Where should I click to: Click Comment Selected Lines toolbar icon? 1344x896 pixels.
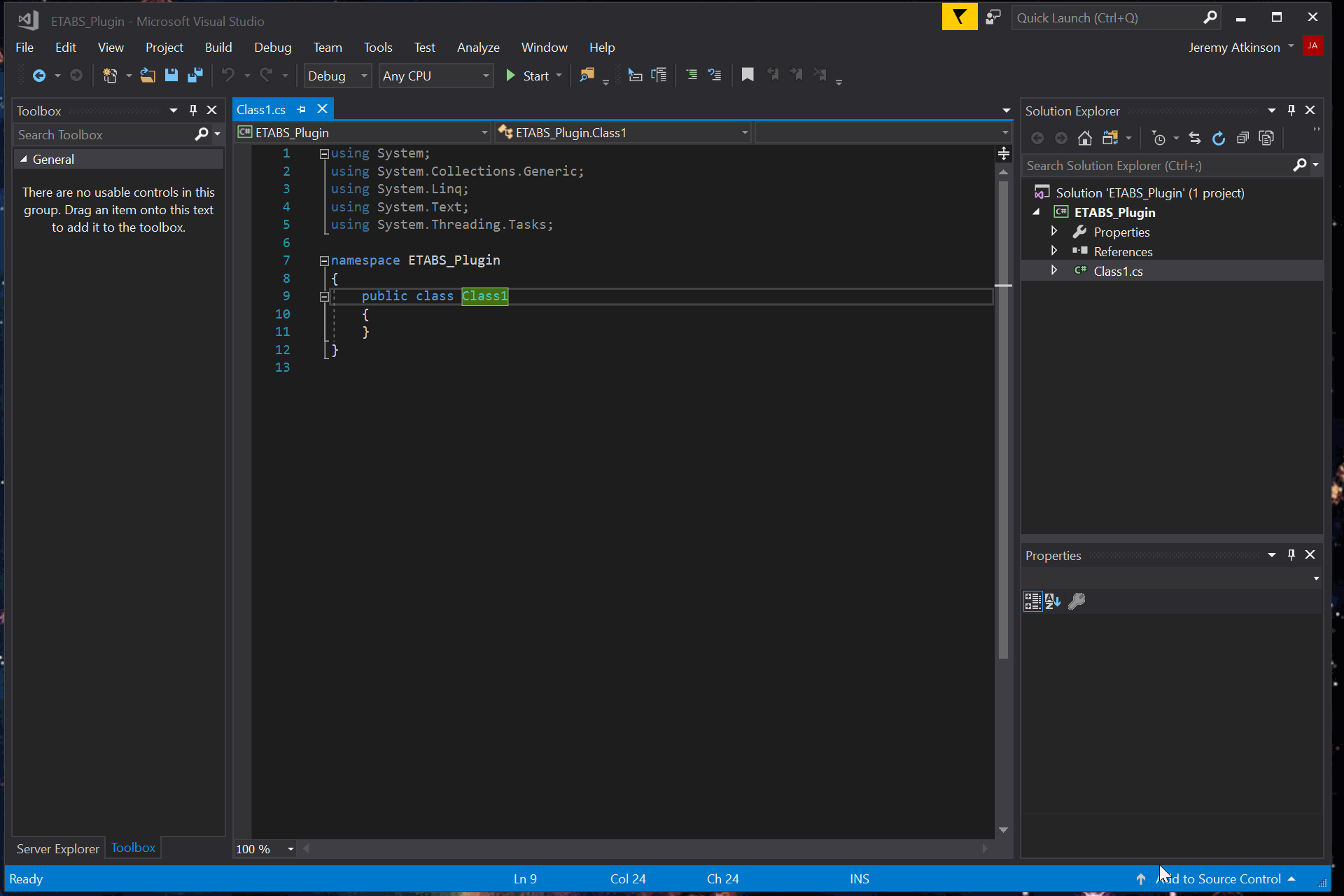coord(691,75)
